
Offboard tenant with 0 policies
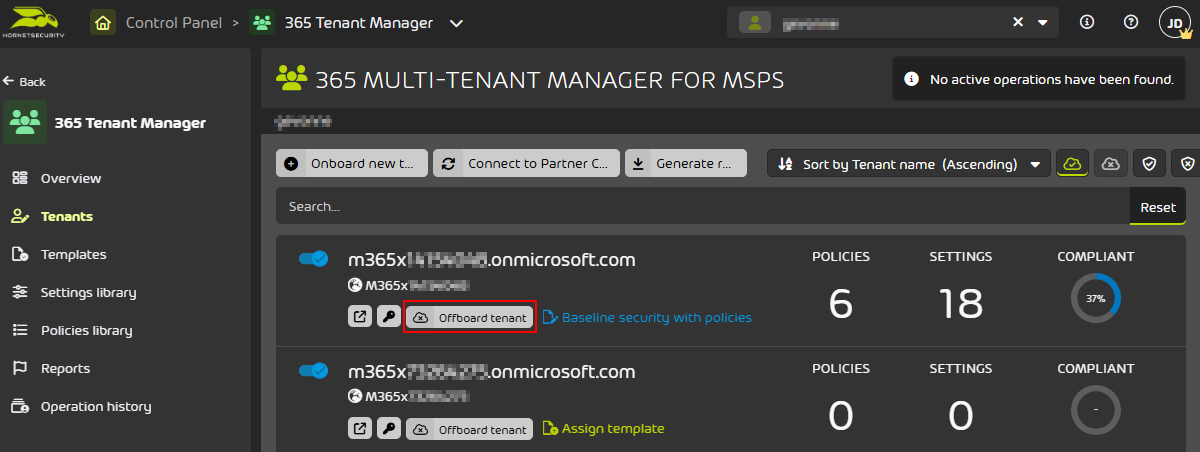point(470,429)
